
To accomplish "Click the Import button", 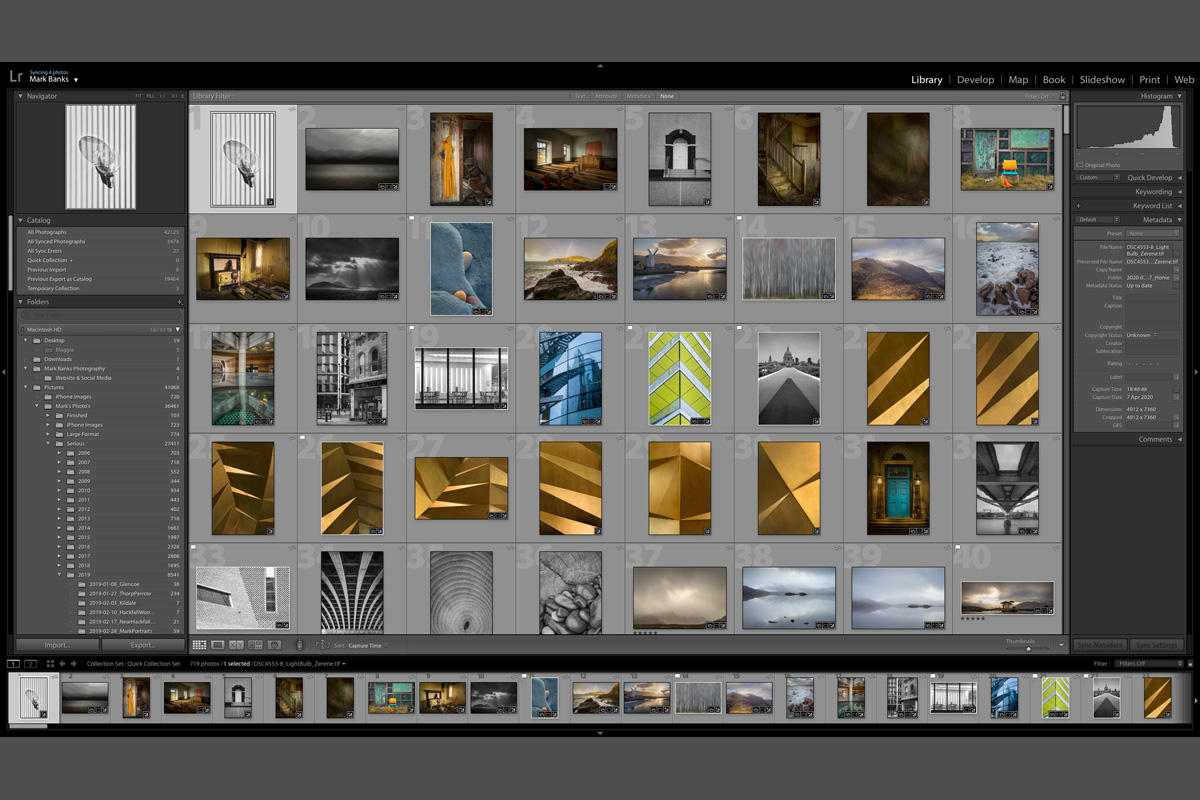I will (x=57, y=645).
